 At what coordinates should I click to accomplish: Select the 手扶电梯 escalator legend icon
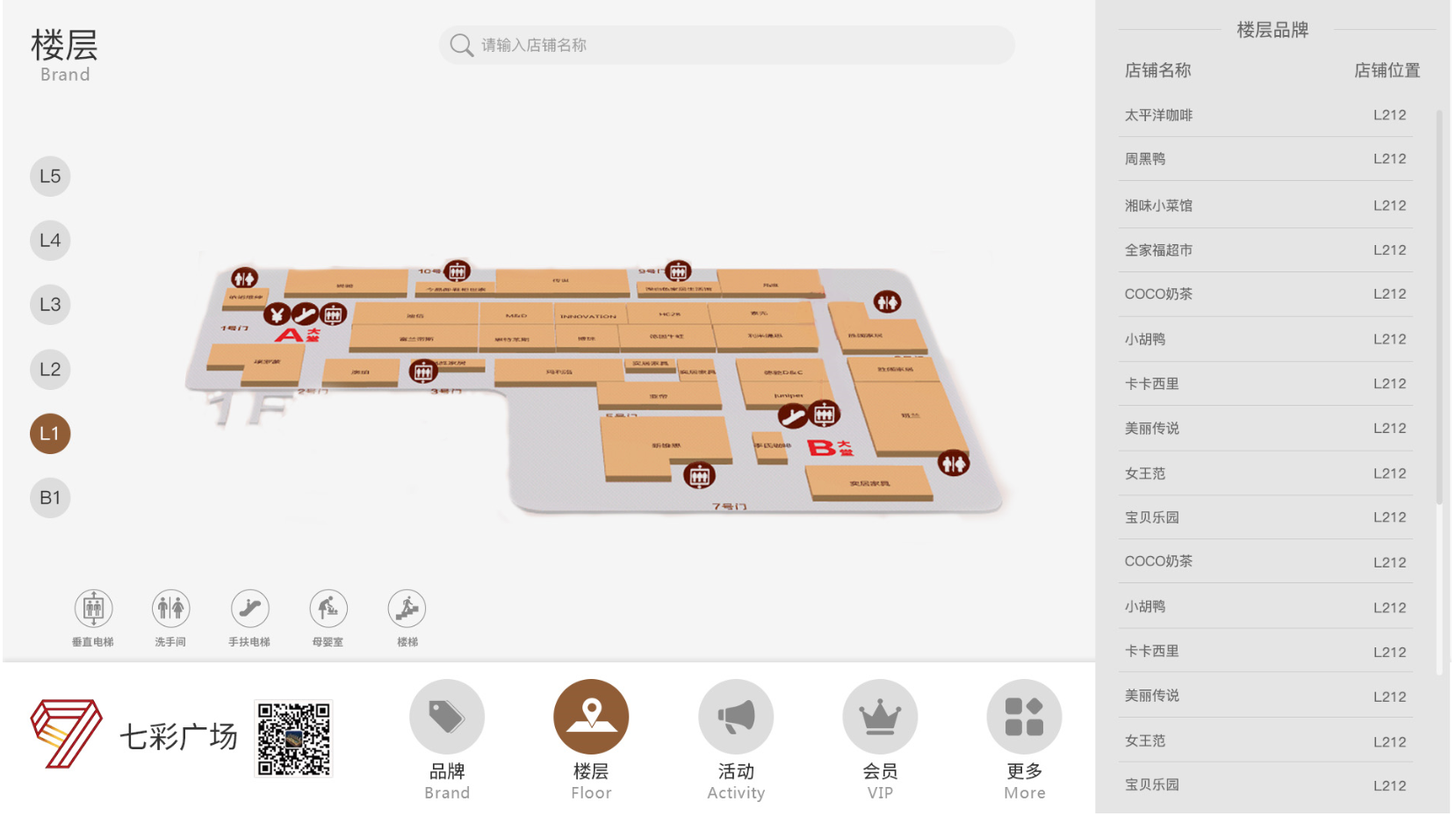coord(249,609)
